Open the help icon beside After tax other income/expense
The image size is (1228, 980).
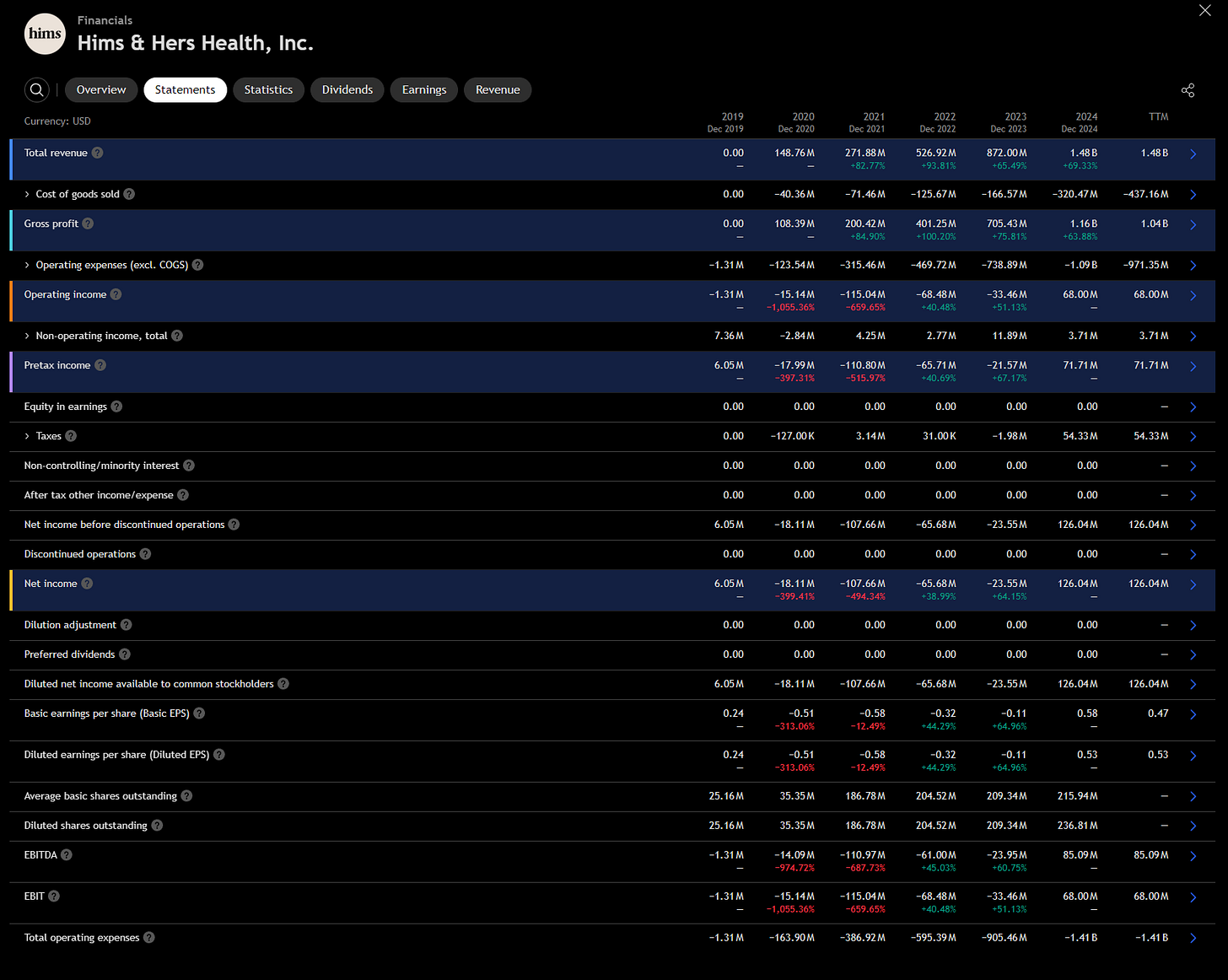coord(183,495)
